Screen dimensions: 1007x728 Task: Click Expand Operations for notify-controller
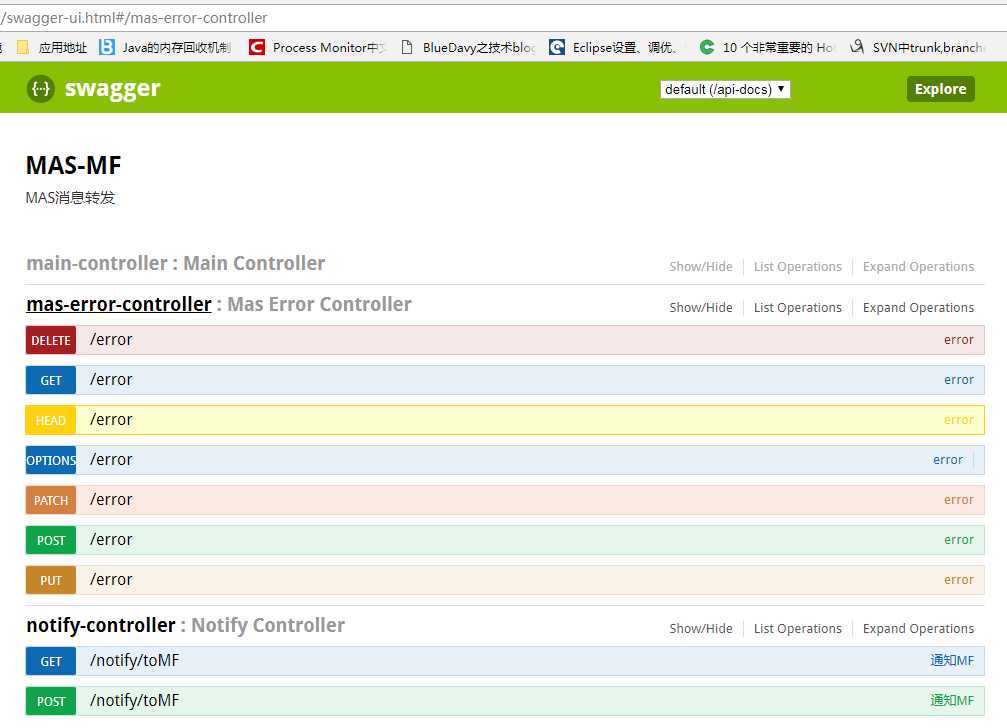[918, 628]
